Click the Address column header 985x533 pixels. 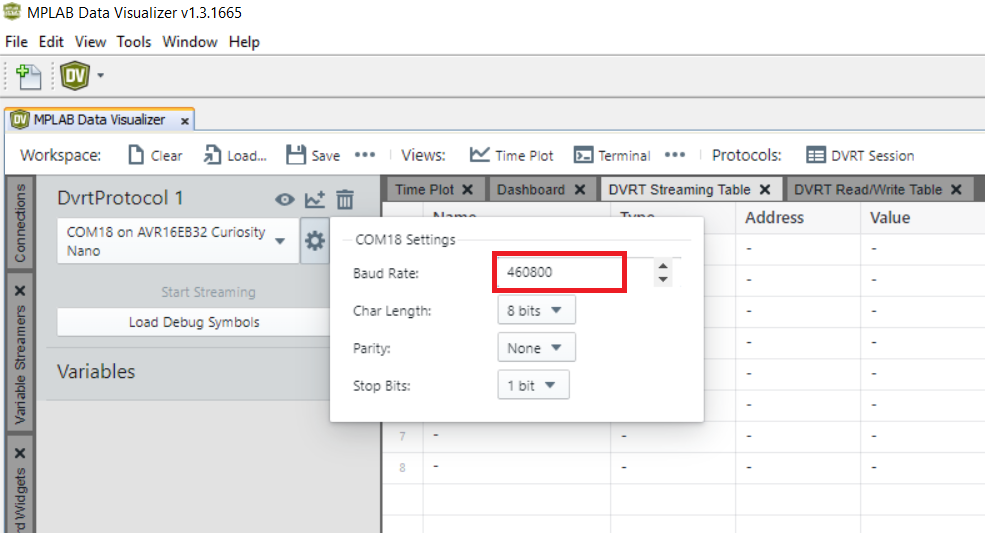(x=774, y=217)
